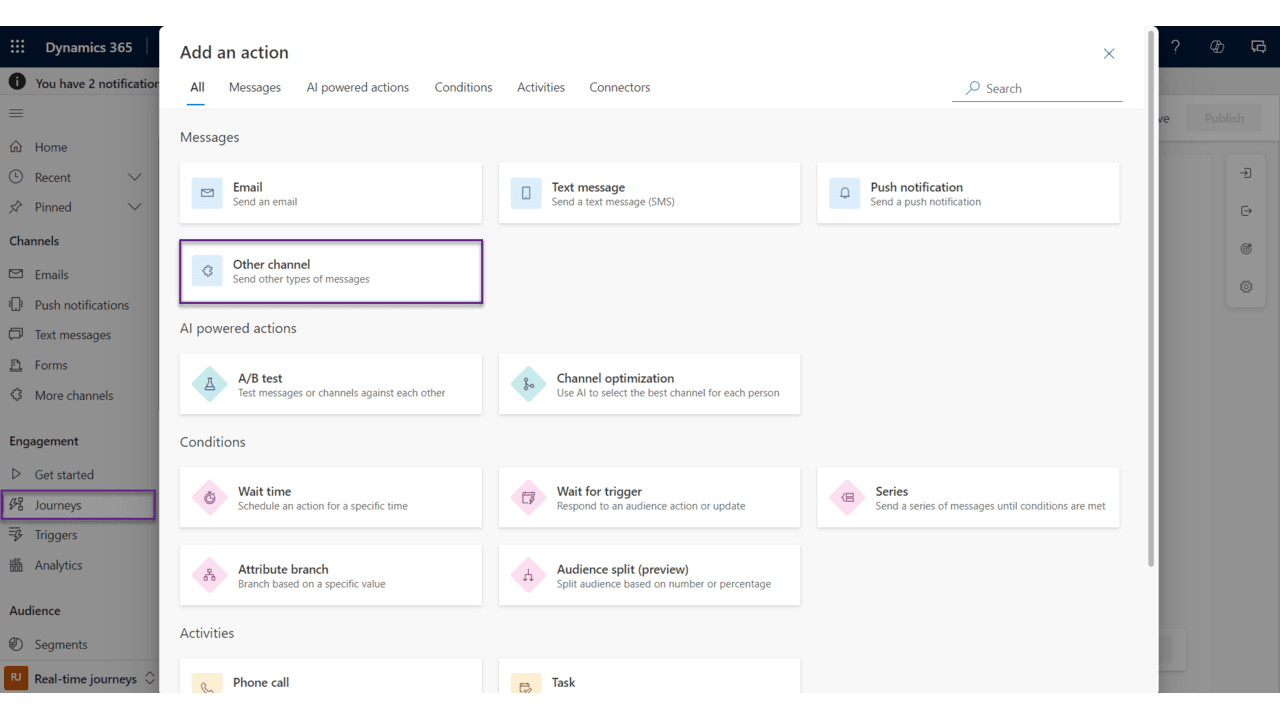The width and height of the screenshot is (1280, 720).
Task: Click the entry arrow icon in right panel
Action: [1246, 173]
